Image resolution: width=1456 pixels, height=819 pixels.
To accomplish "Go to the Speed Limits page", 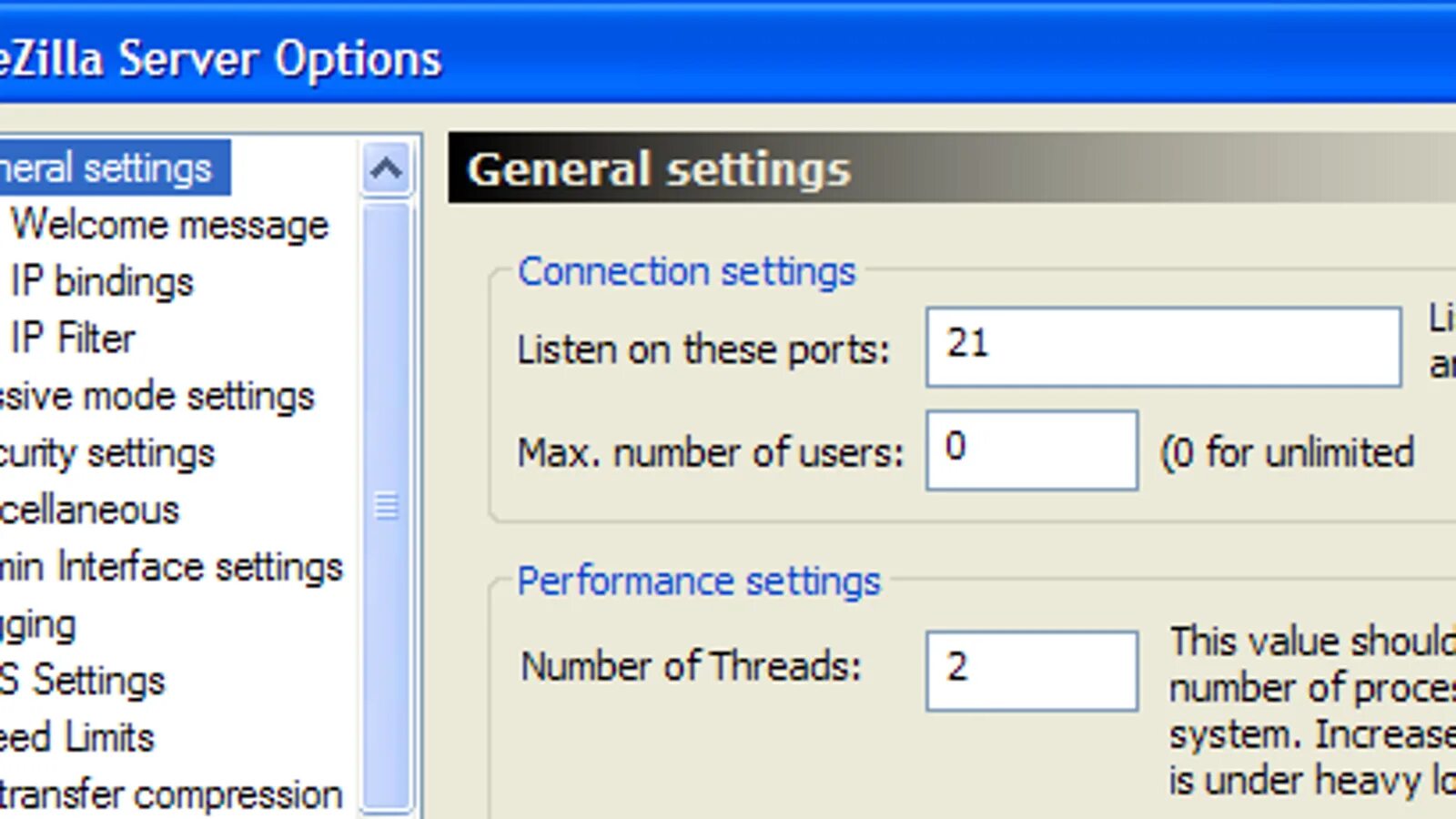I will point(77,737).
